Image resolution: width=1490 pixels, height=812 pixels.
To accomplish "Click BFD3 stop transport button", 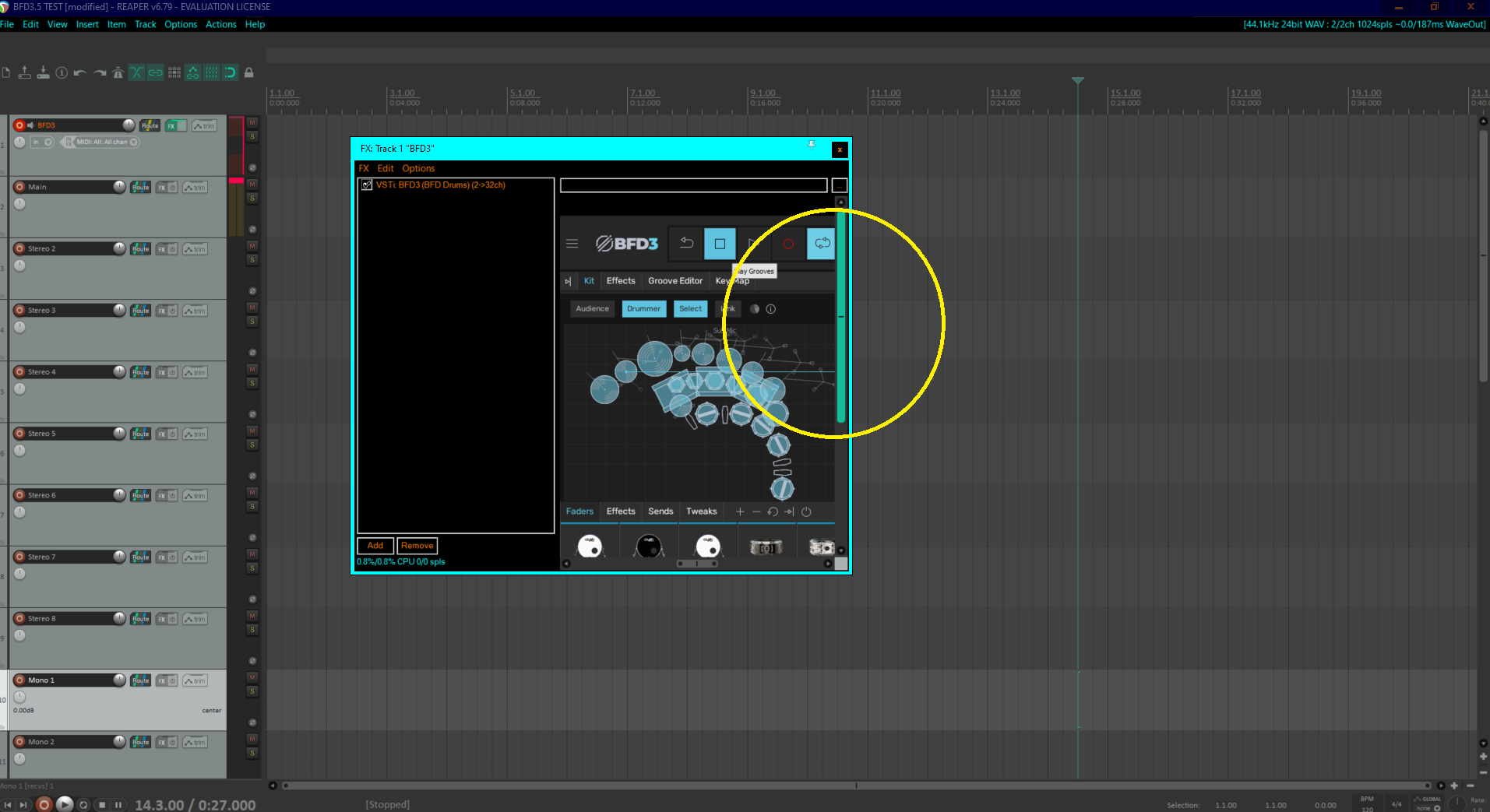I will point(720,244).
